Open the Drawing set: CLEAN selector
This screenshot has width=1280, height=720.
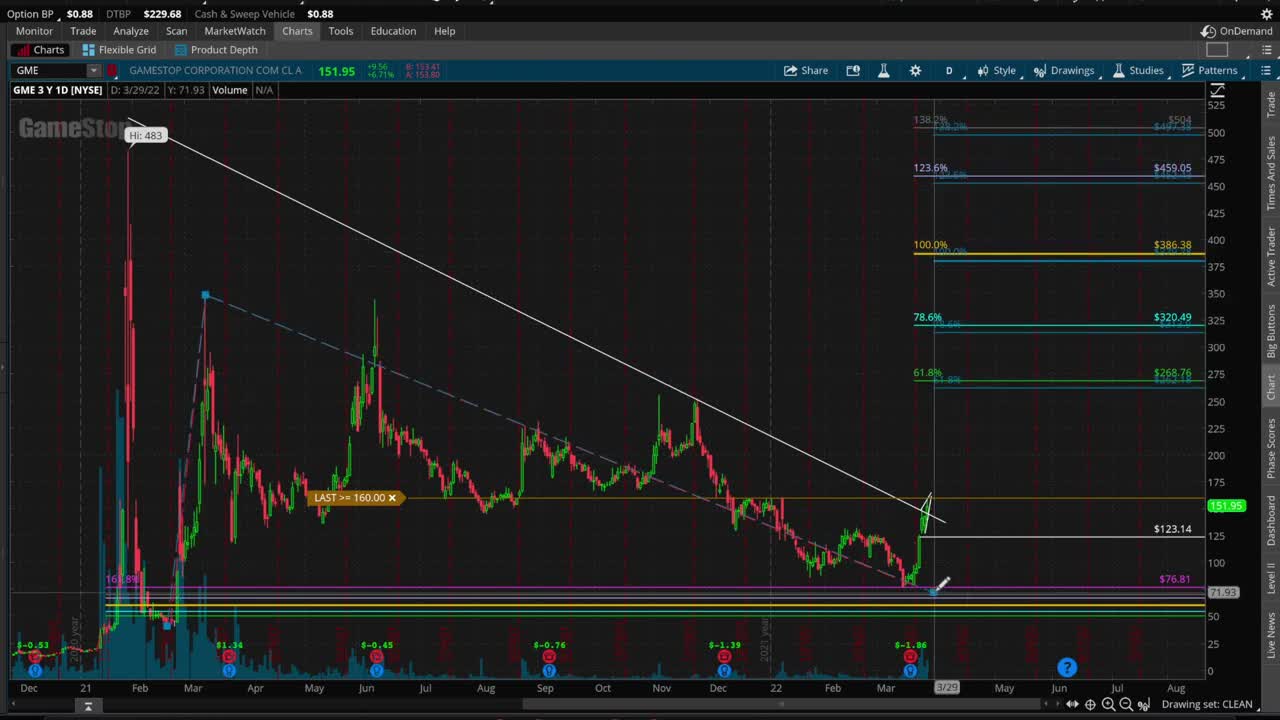[x=1207, y=704]
